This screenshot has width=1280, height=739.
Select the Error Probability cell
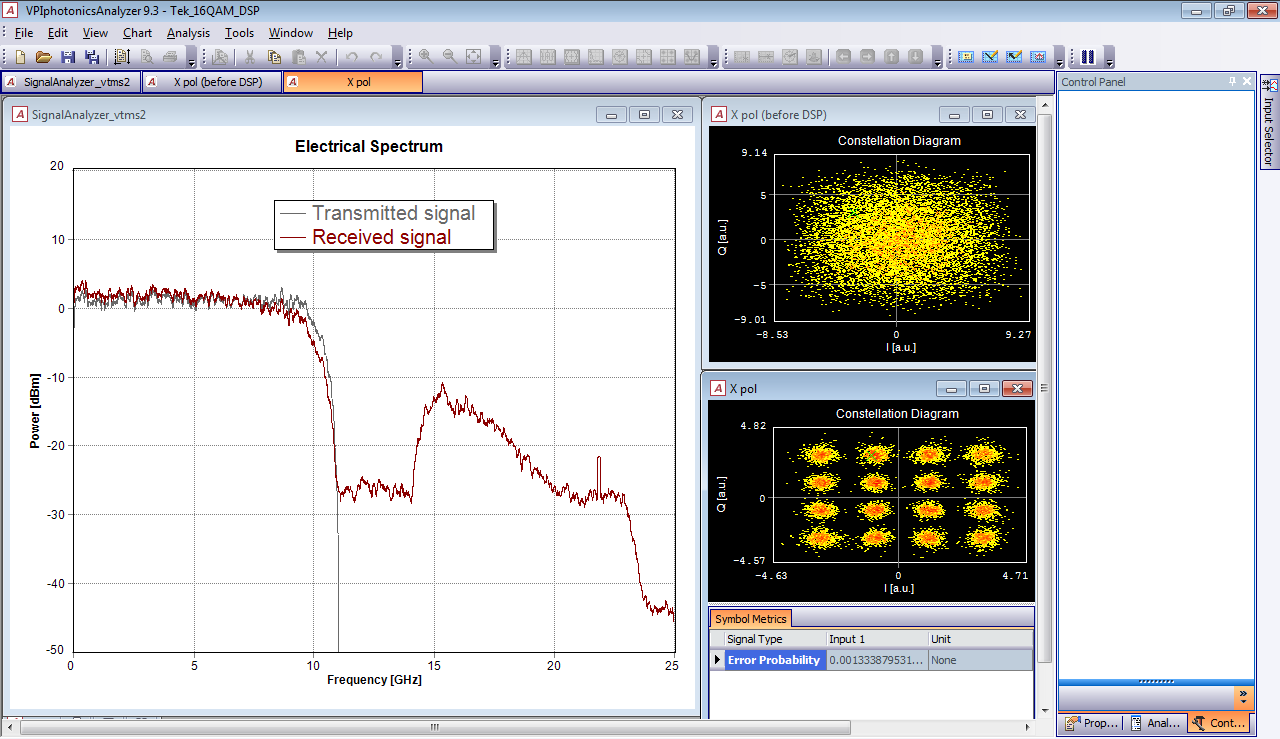pos(774,660)
